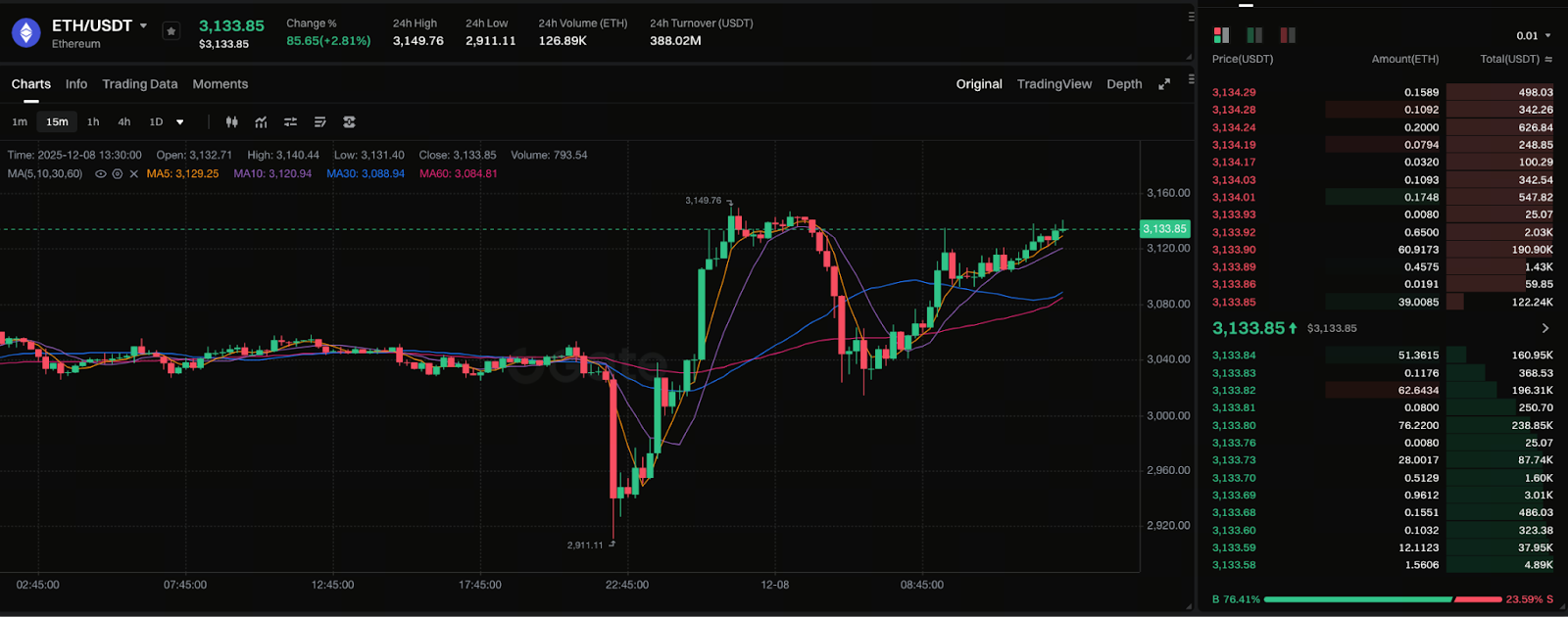Click the green buy ratio bar at 76.41%
Image resolution: width=1568 pixels, height=617 pixels.
(1357, 599)
